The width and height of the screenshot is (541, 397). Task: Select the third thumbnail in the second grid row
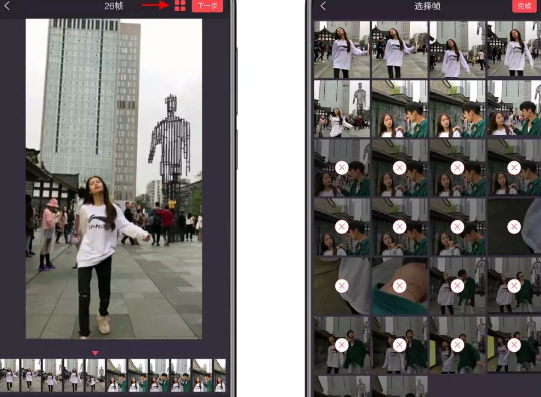tap(458, 109)
